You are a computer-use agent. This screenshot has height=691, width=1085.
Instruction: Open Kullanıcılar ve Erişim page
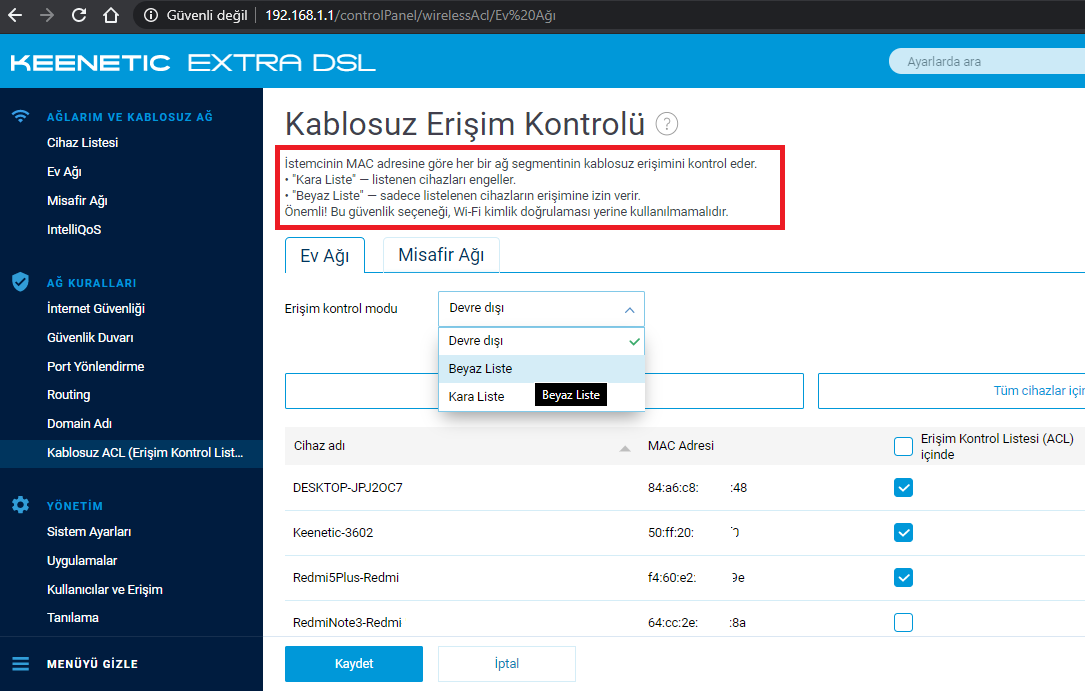104,590
